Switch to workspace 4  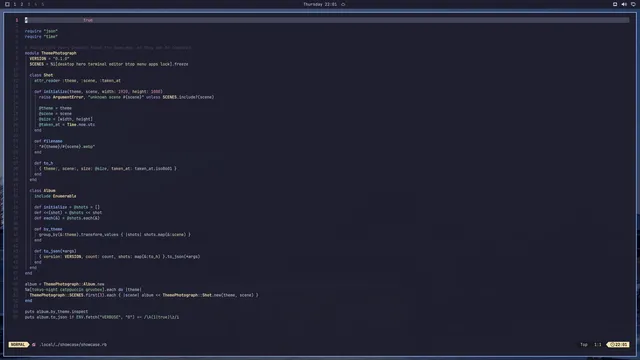pos(36,4)
